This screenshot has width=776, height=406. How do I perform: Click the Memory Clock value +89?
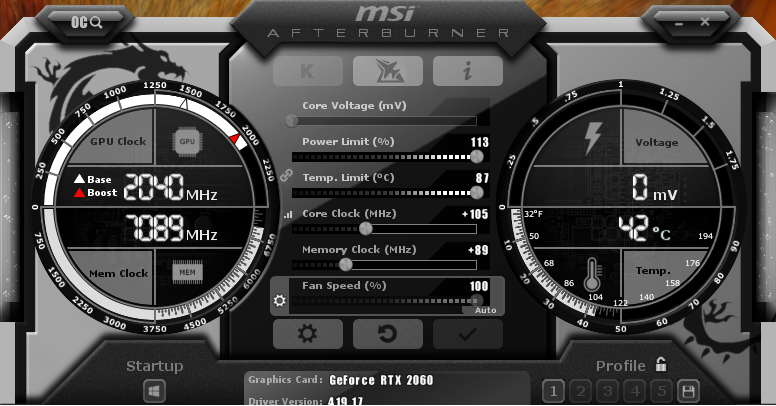pyautogui.click(x=478, y=250)
